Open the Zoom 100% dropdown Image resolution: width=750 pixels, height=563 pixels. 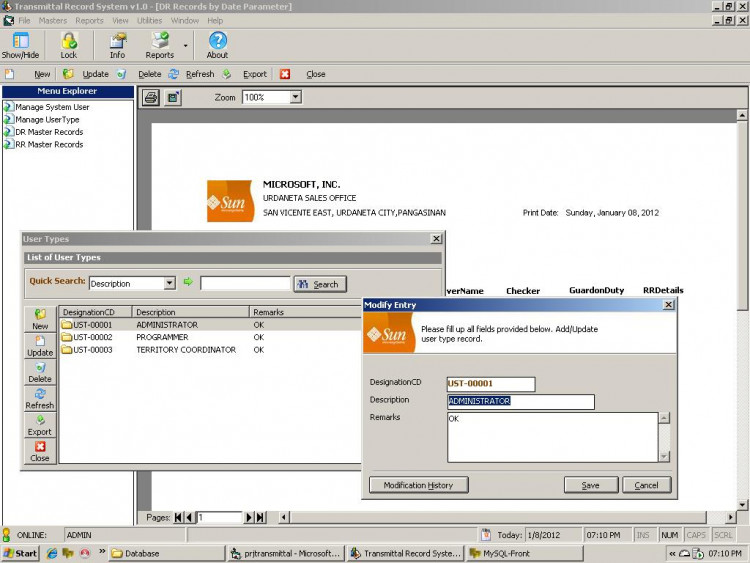click(x=295, y=97)
